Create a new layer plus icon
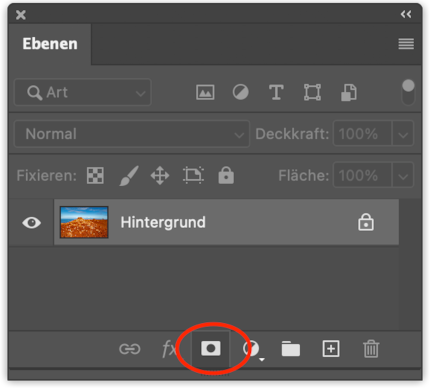The height and width of the screenshot is (391, 430). [x=331, y=349]
